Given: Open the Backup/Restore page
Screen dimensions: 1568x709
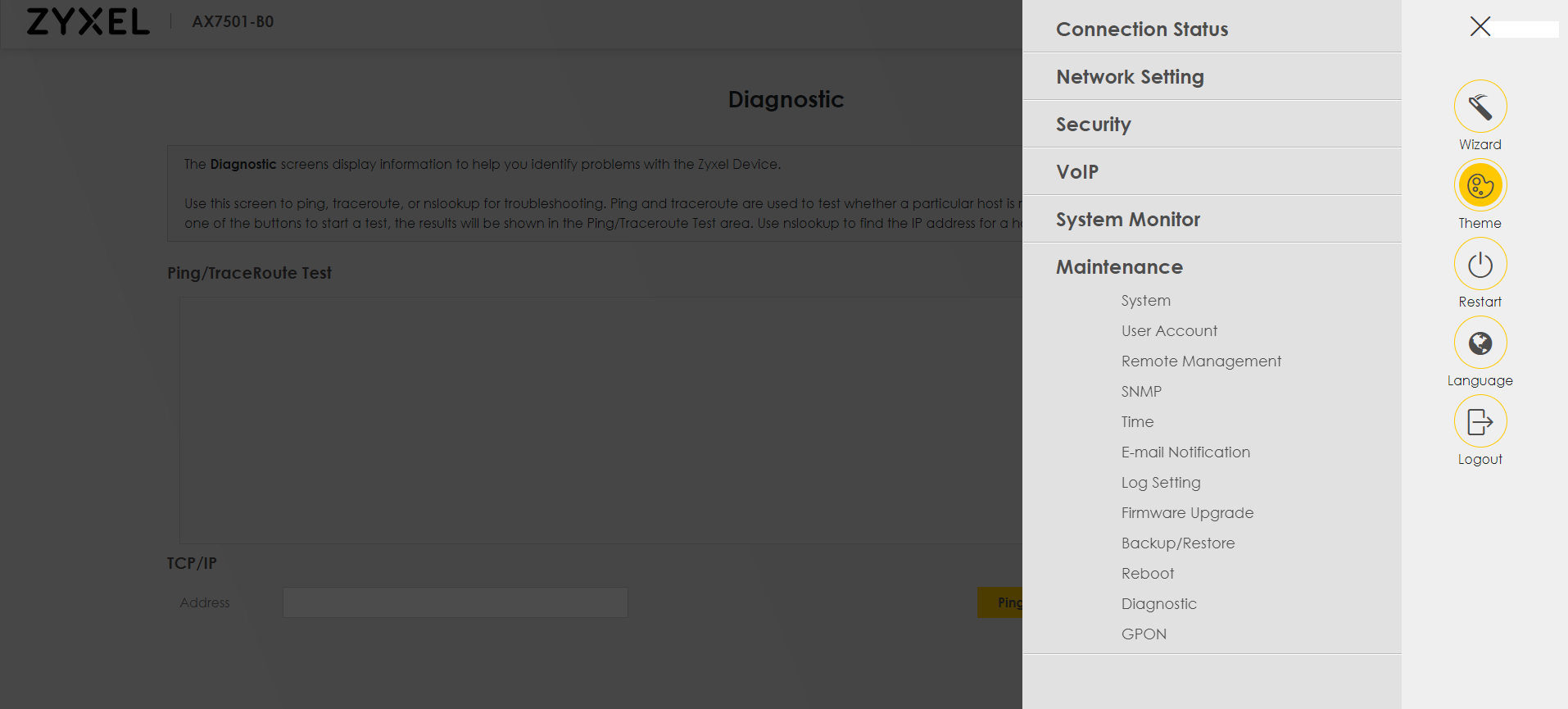Looking at the screenshot, I should click(x=1177, y=543).
